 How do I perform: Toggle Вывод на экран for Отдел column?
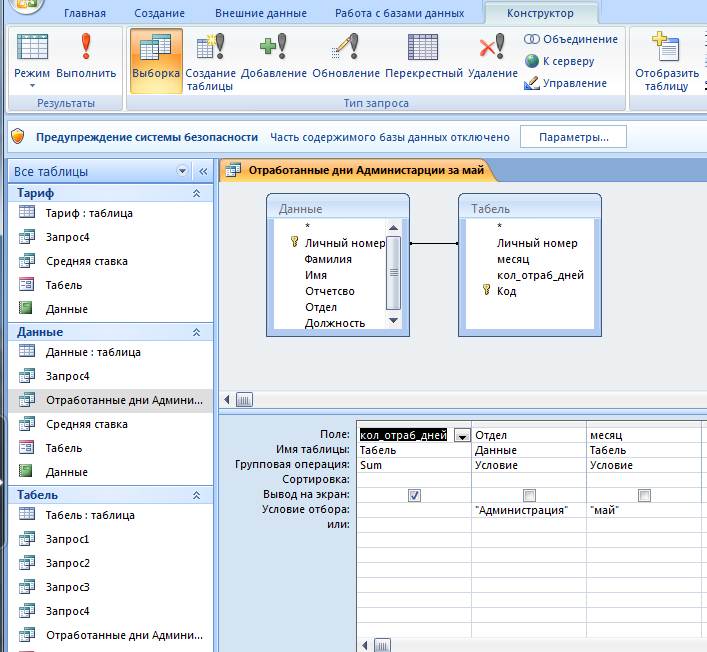pos(529,495)
